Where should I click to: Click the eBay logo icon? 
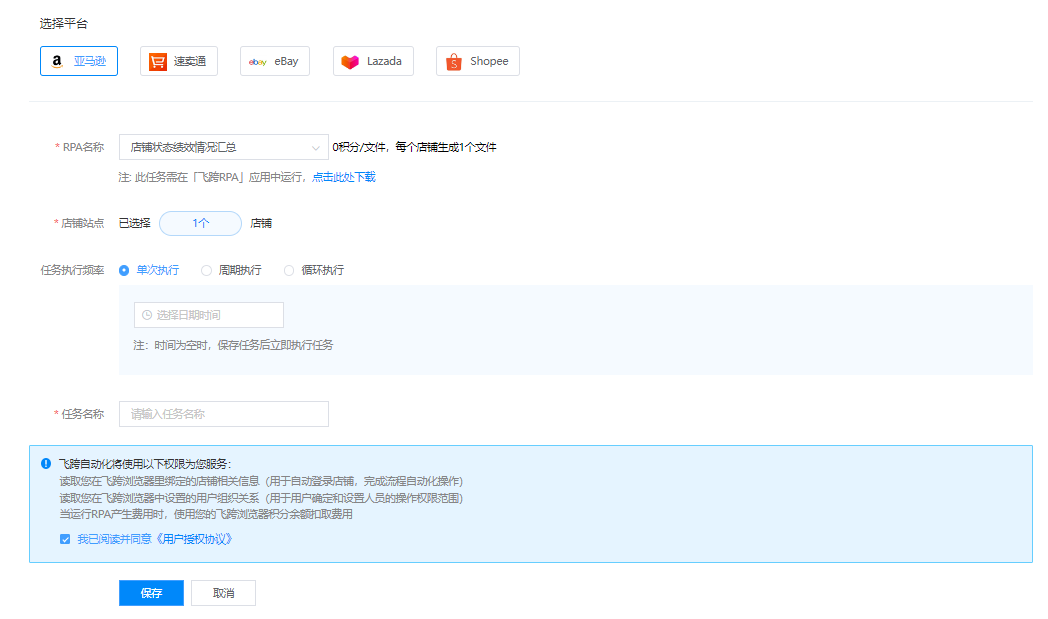[x=257, y=62]
